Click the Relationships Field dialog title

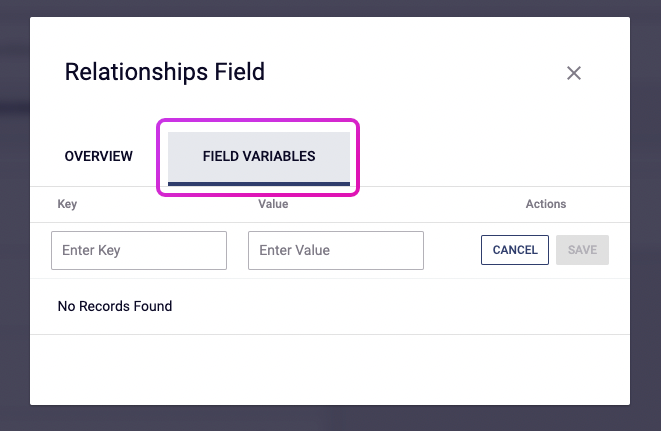165,72
